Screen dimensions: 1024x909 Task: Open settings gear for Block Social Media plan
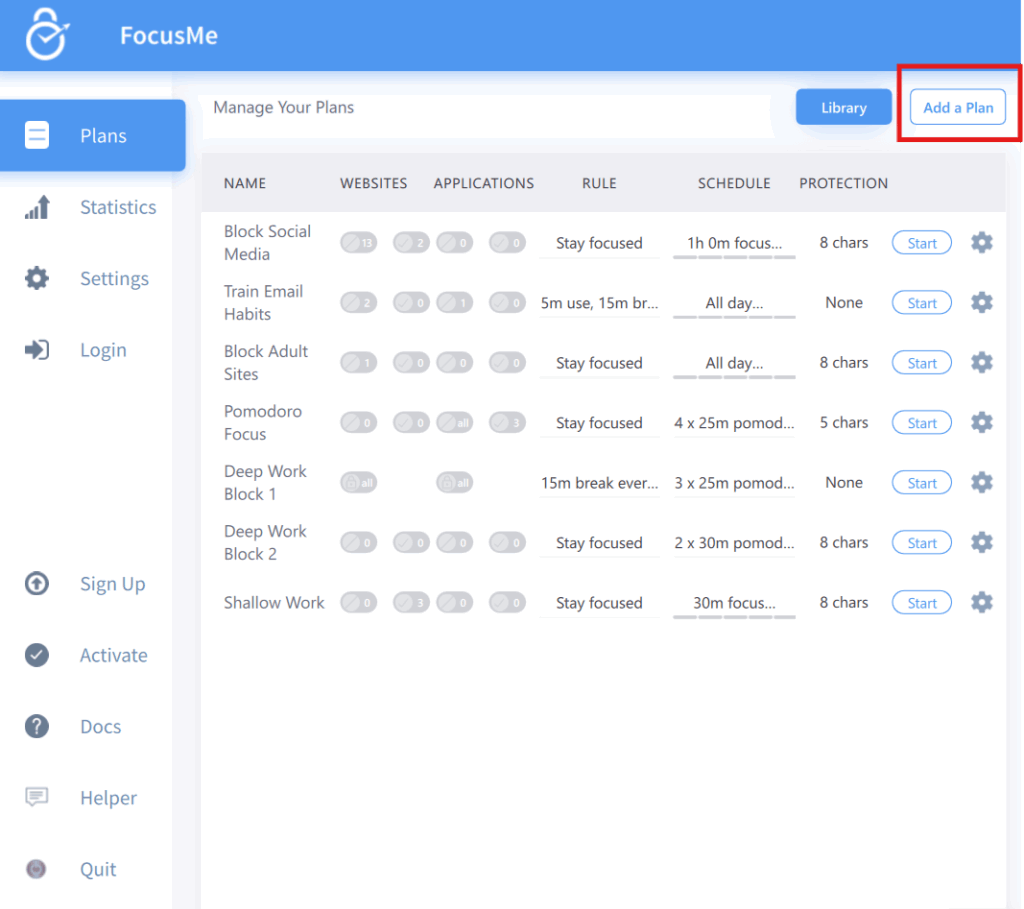(x=982, y=243)
